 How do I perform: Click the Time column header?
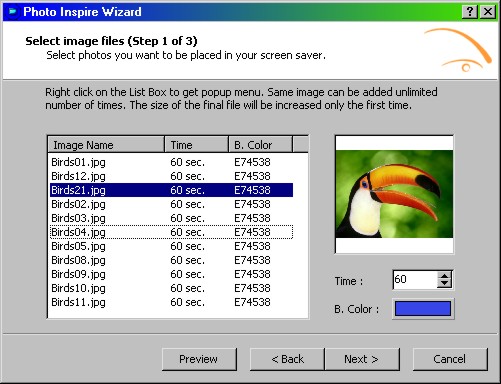[x=196, y=145]
